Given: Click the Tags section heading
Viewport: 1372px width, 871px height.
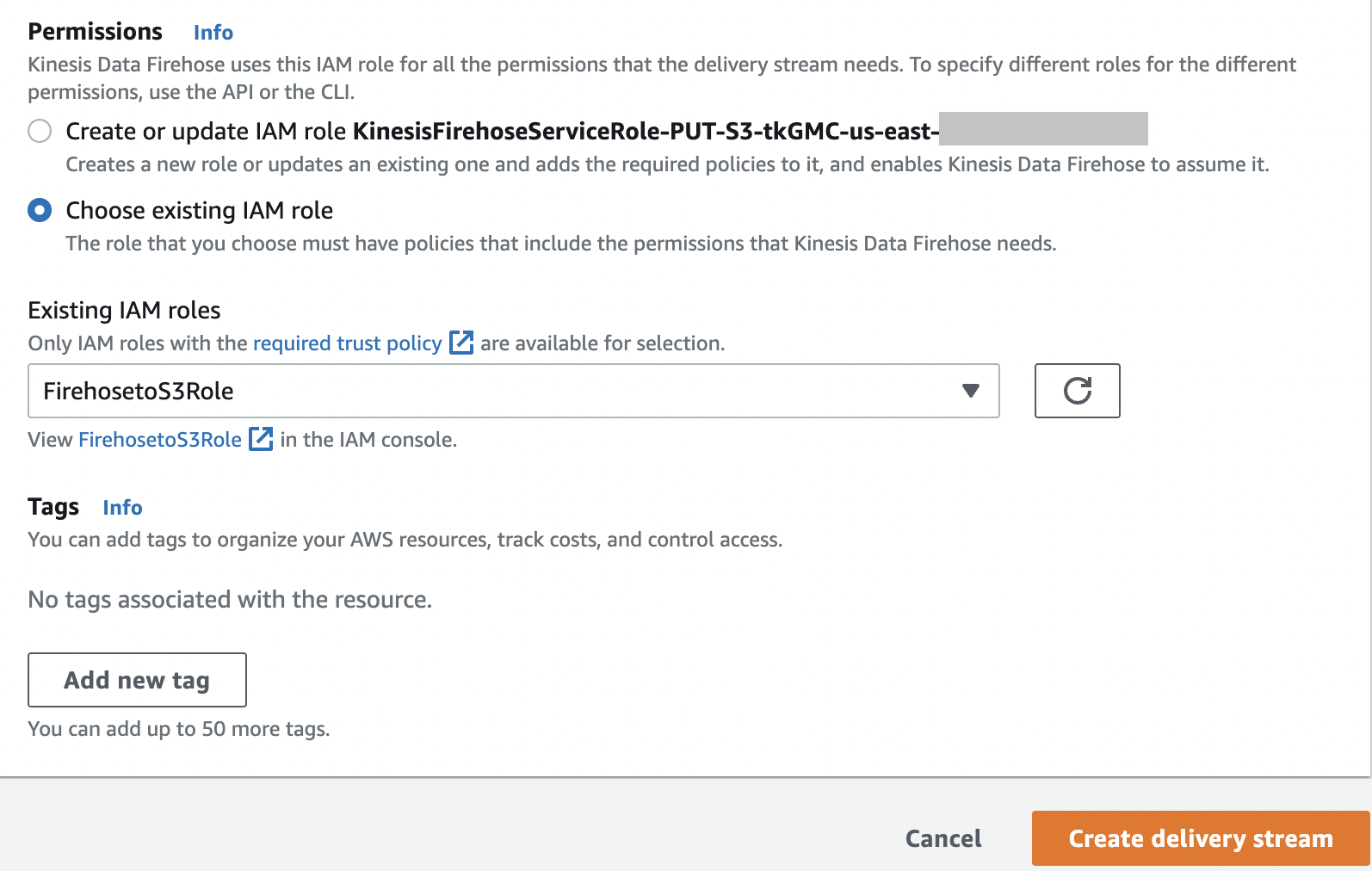Looking at the screenshot, I should point(53,507).
